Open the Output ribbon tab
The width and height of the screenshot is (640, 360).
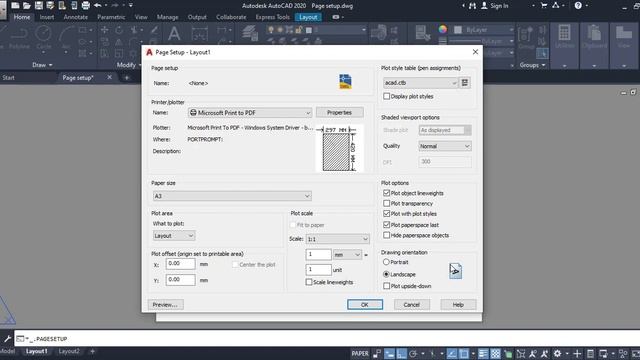[x=197, y=17]
